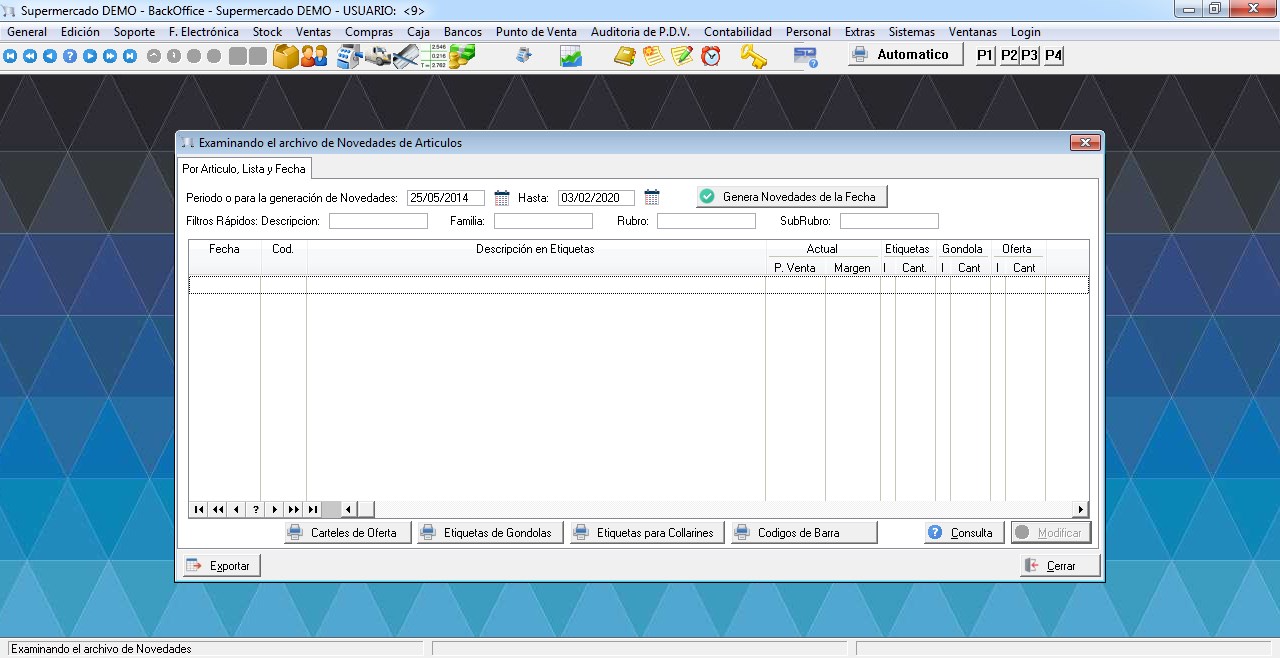The image size is (1280, 658).
Task: Open calendar picker for the Hasta date
Action: click(x=652, y=198)
